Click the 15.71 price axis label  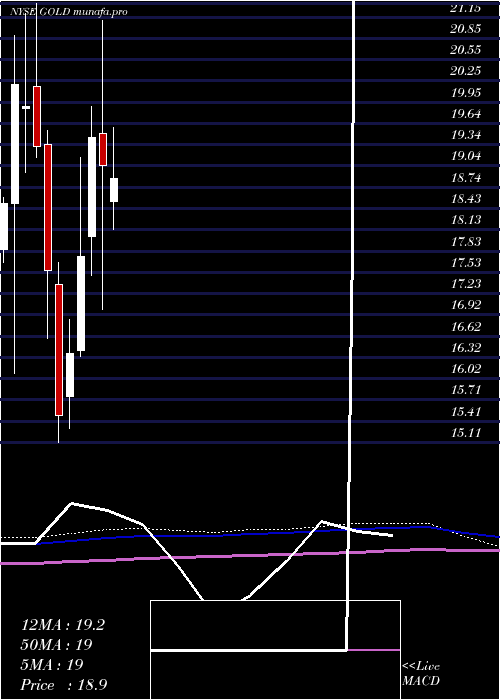[x=466, y=390]
